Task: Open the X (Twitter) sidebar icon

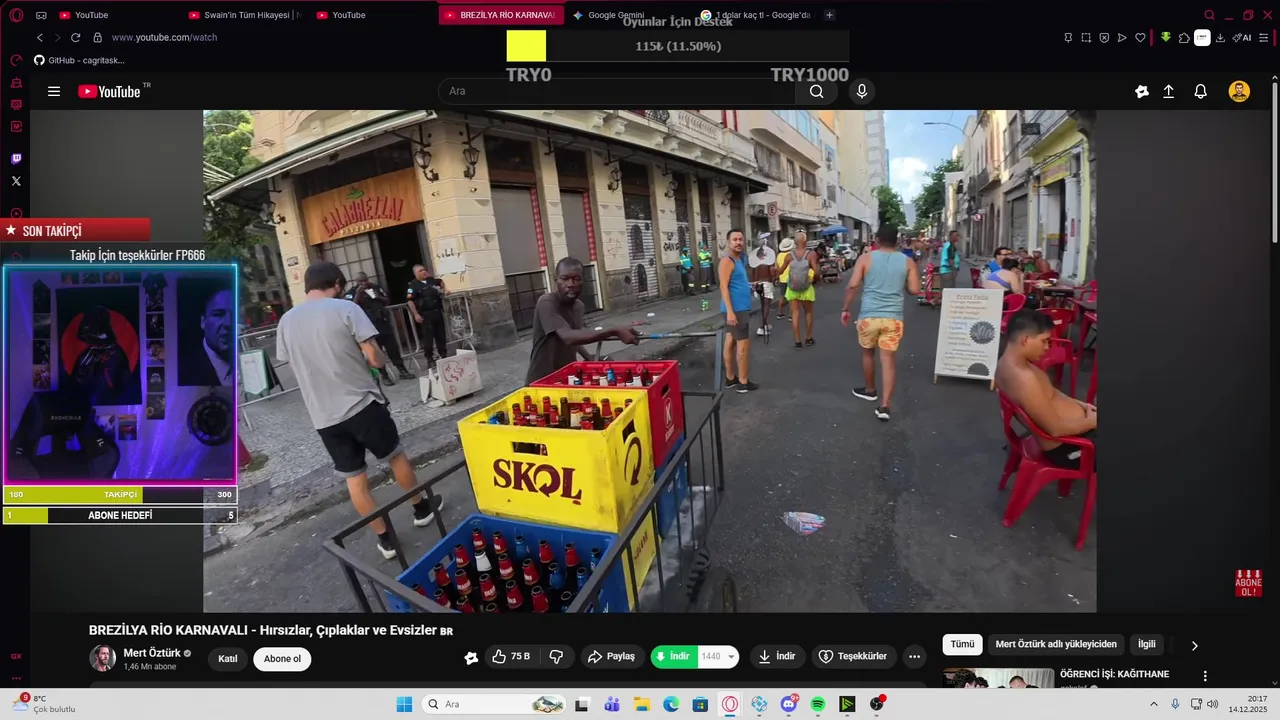Action: 16,181
